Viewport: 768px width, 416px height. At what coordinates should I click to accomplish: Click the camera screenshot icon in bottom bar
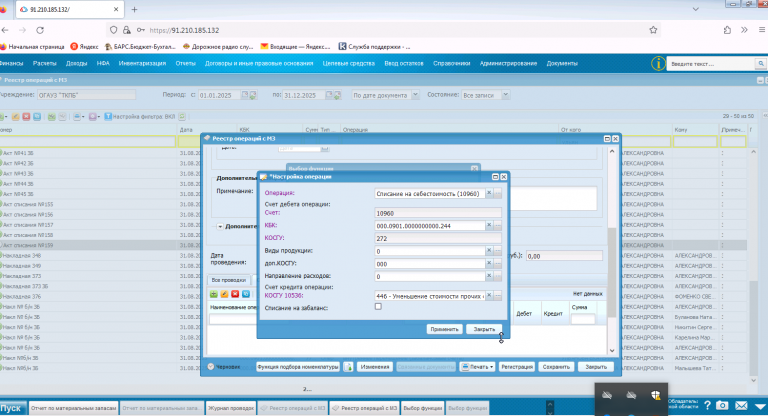pos(722,406)
